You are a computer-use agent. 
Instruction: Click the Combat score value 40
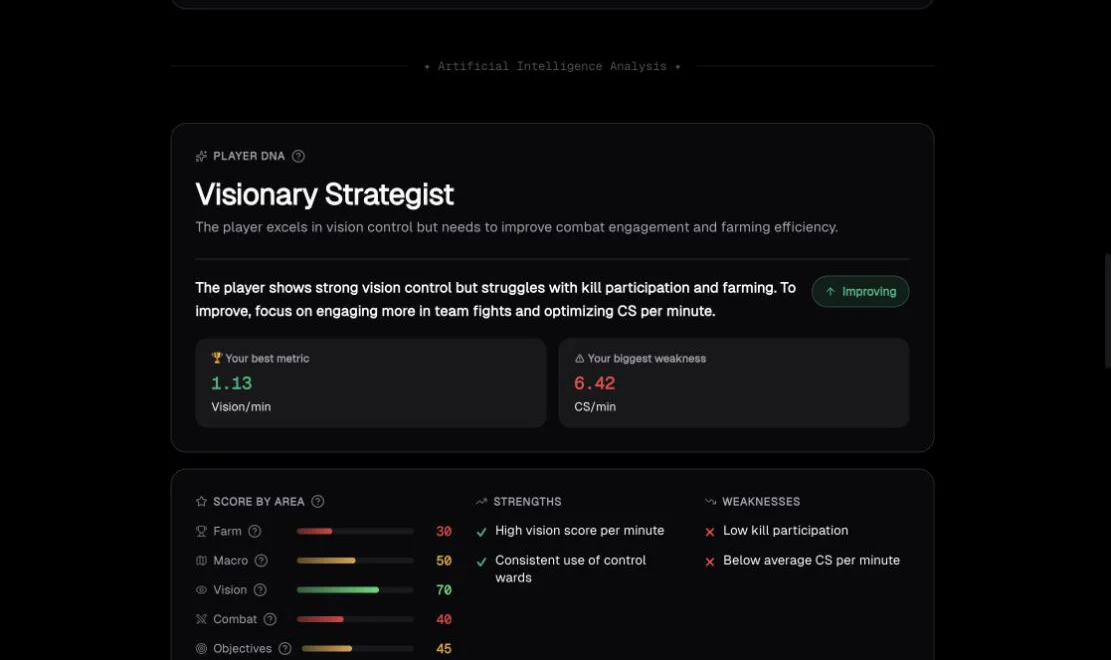(444, 619)
